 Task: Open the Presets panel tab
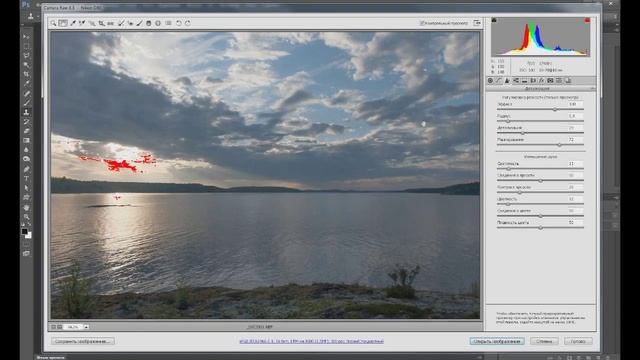click(559, 81)
